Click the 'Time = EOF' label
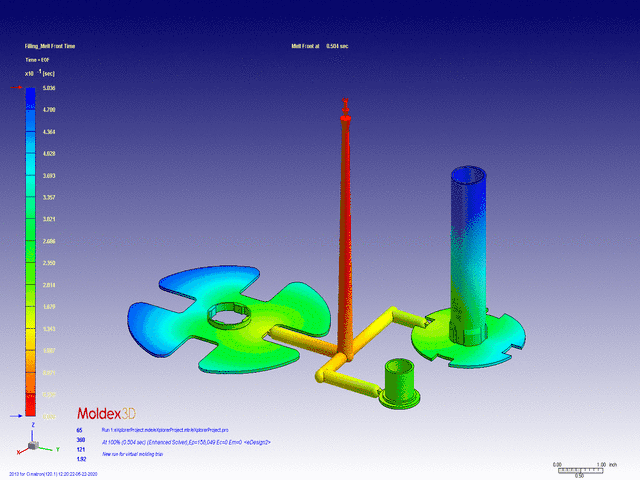The height and width of the screenshot is (480, 640). [x=37, y=60]
